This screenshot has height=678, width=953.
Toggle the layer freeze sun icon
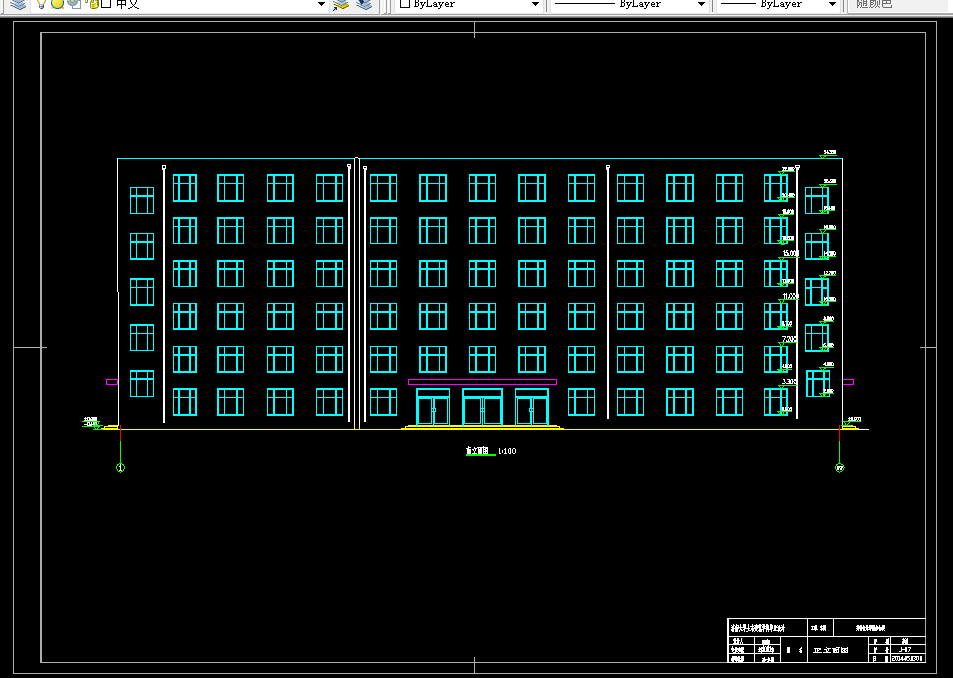pos(57,4)
